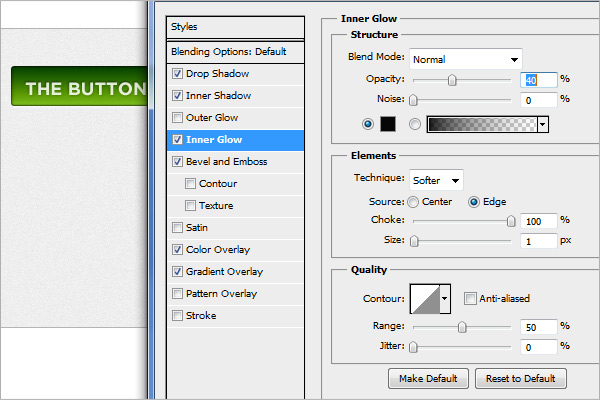The height and width of the screenshot is (400, 600).
Task: Click the Noise value field
Action: (x=538, y=100)
